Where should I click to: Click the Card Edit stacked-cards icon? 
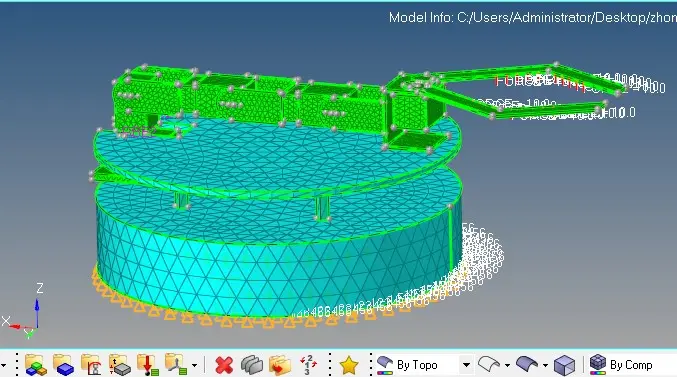pyautogui.click(x=252, y=365)
